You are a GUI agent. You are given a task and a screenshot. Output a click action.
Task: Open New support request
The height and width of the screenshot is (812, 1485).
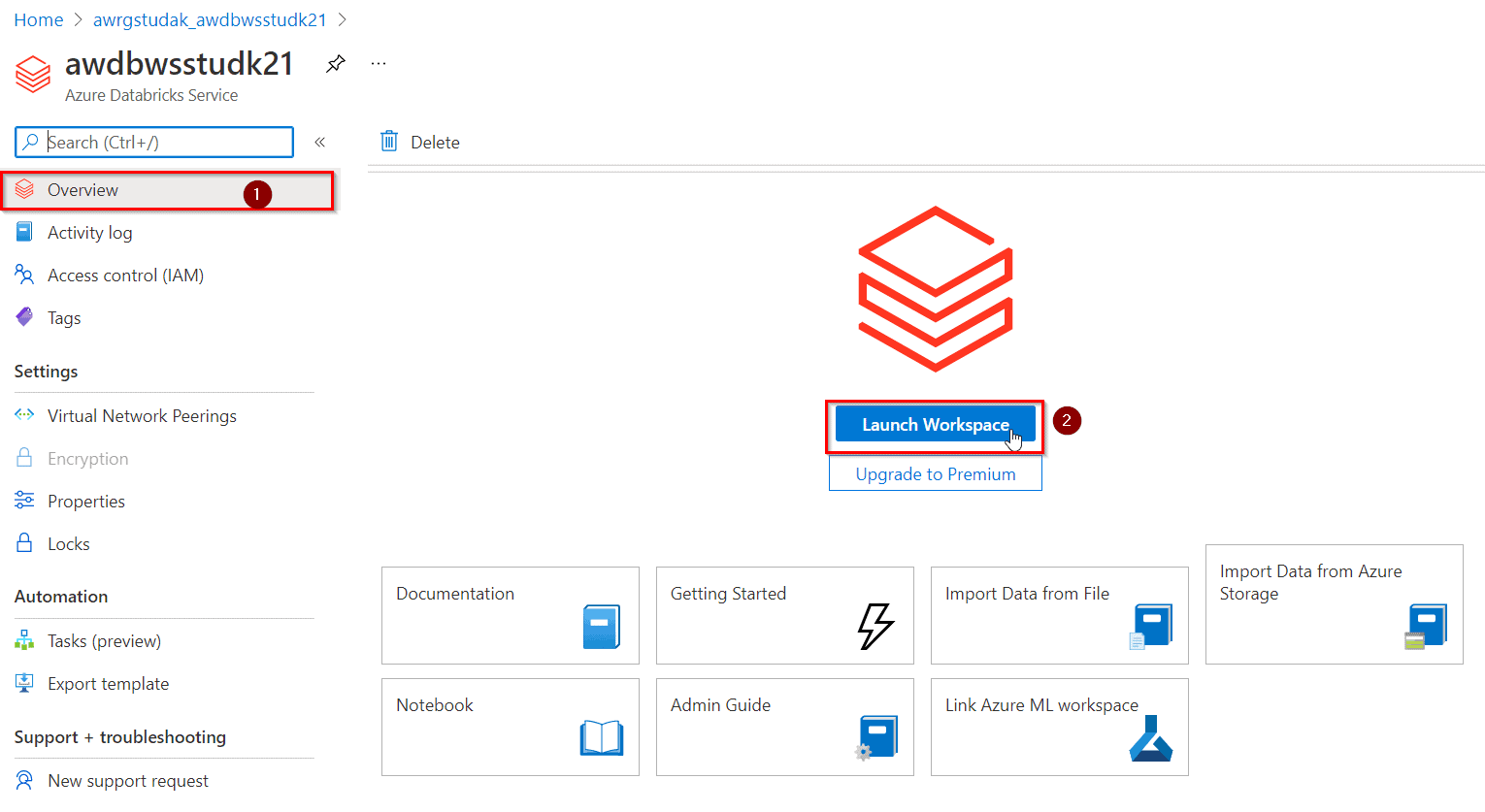127,780
